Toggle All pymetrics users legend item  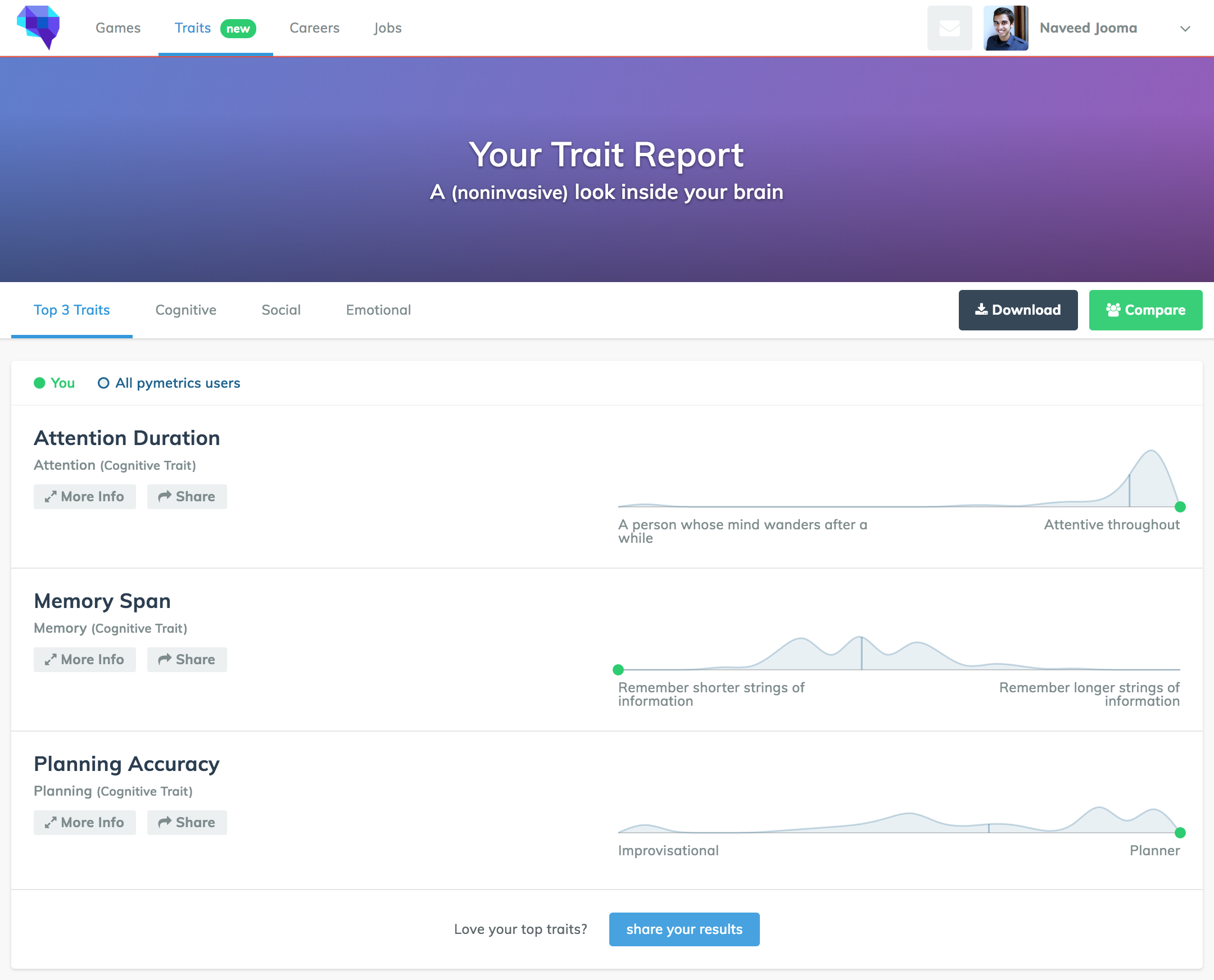[x=169, y=383]
